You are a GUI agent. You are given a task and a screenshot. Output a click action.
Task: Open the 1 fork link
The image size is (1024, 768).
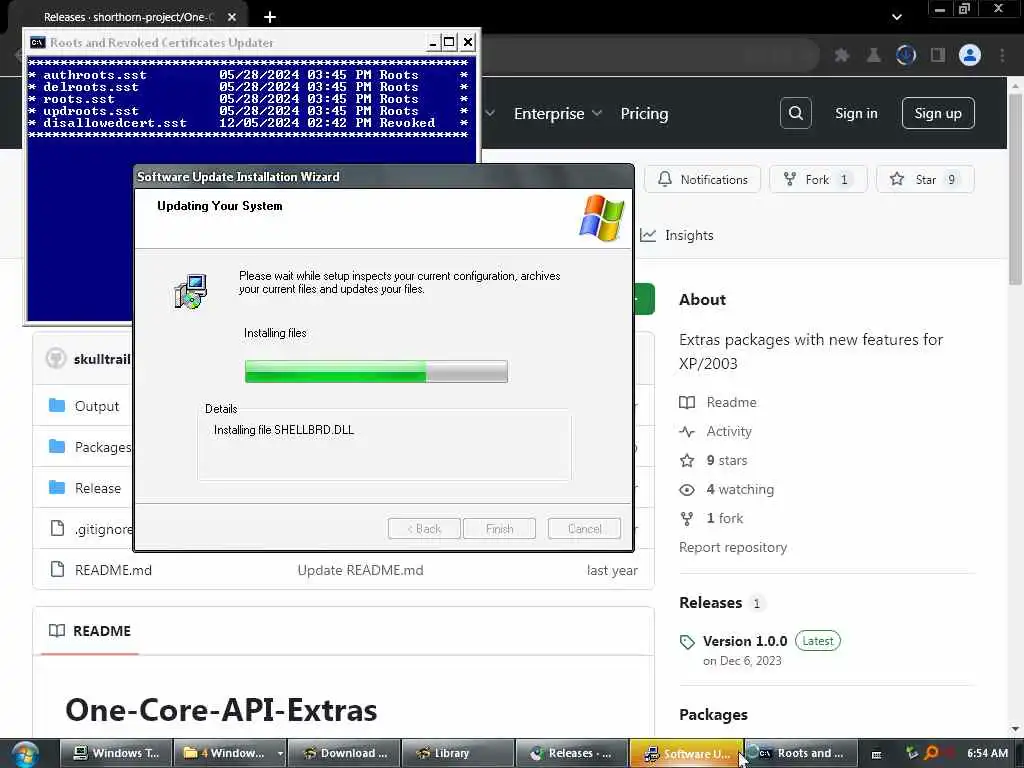725,519
